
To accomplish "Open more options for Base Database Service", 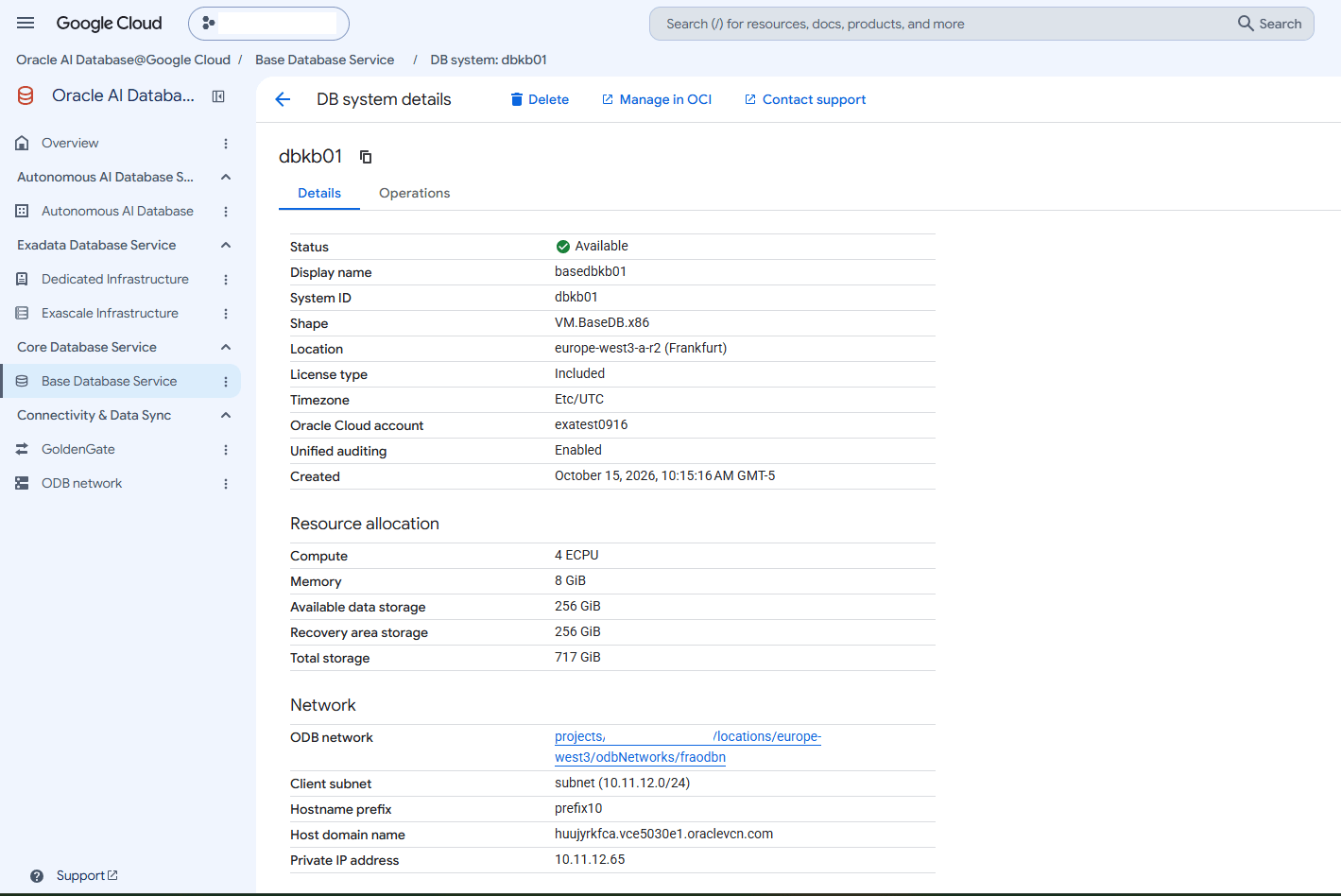I will tap(226, 382).
